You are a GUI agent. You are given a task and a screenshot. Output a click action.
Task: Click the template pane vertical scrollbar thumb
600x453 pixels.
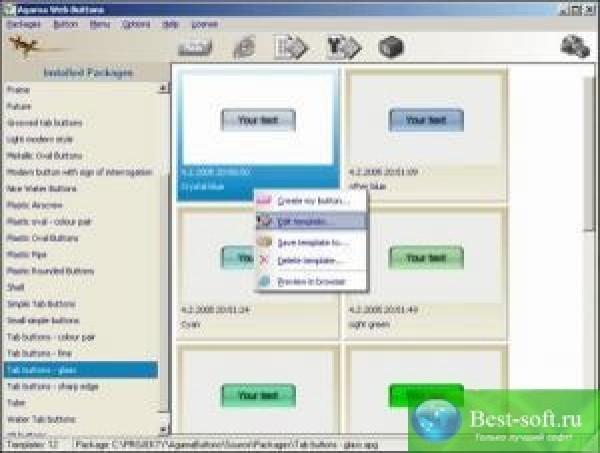pos(589,154)
